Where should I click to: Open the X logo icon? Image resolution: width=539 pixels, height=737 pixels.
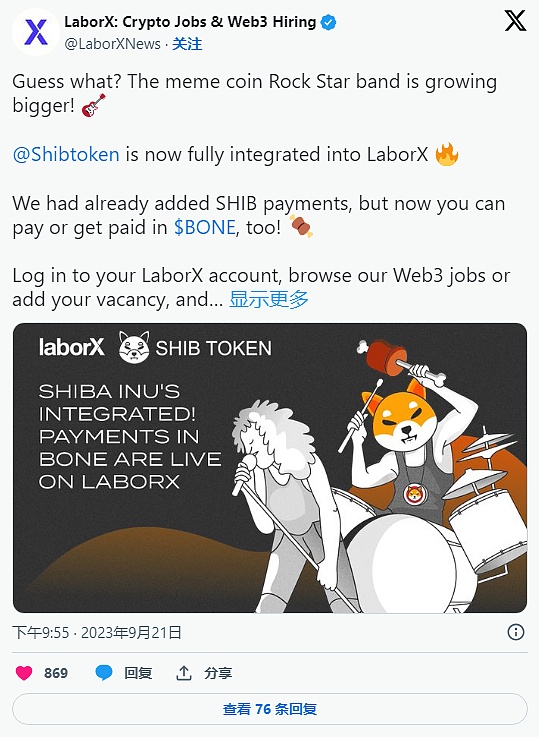pyautogui.click(x=515, y=21)
